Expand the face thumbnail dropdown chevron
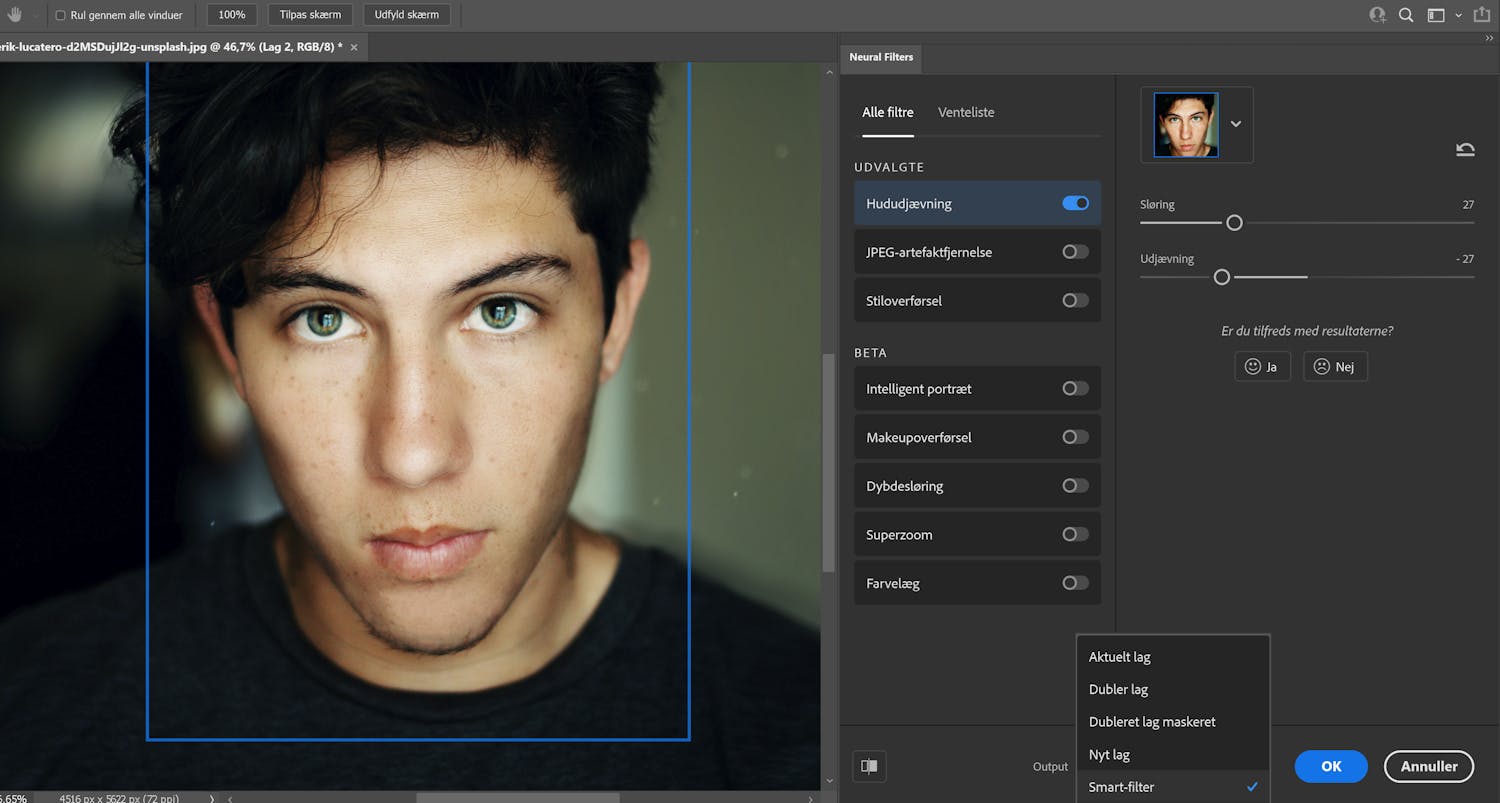 (1235, 124)
